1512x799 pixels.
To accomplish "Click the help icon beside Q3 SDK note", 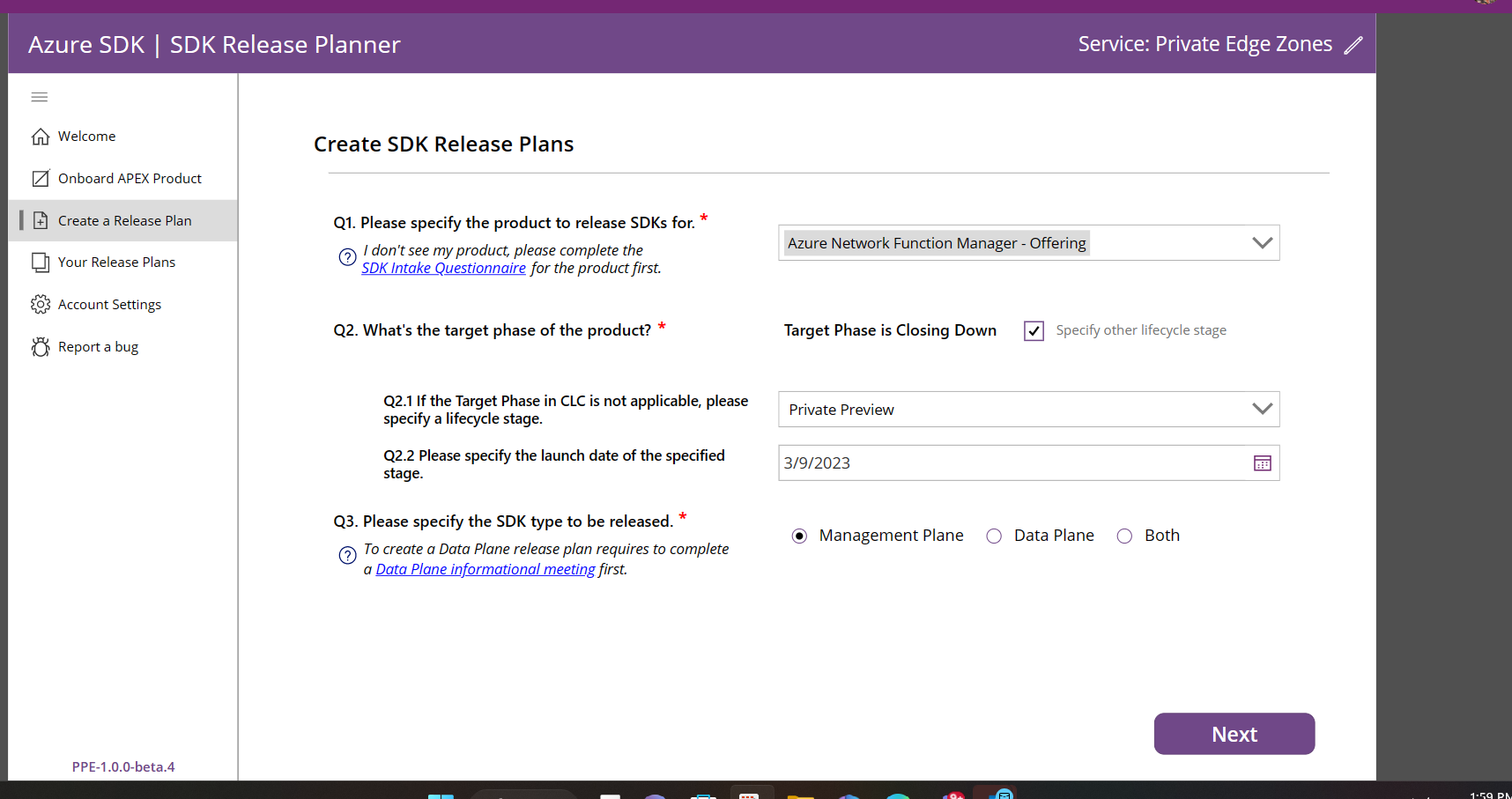I will coord(347,556).
